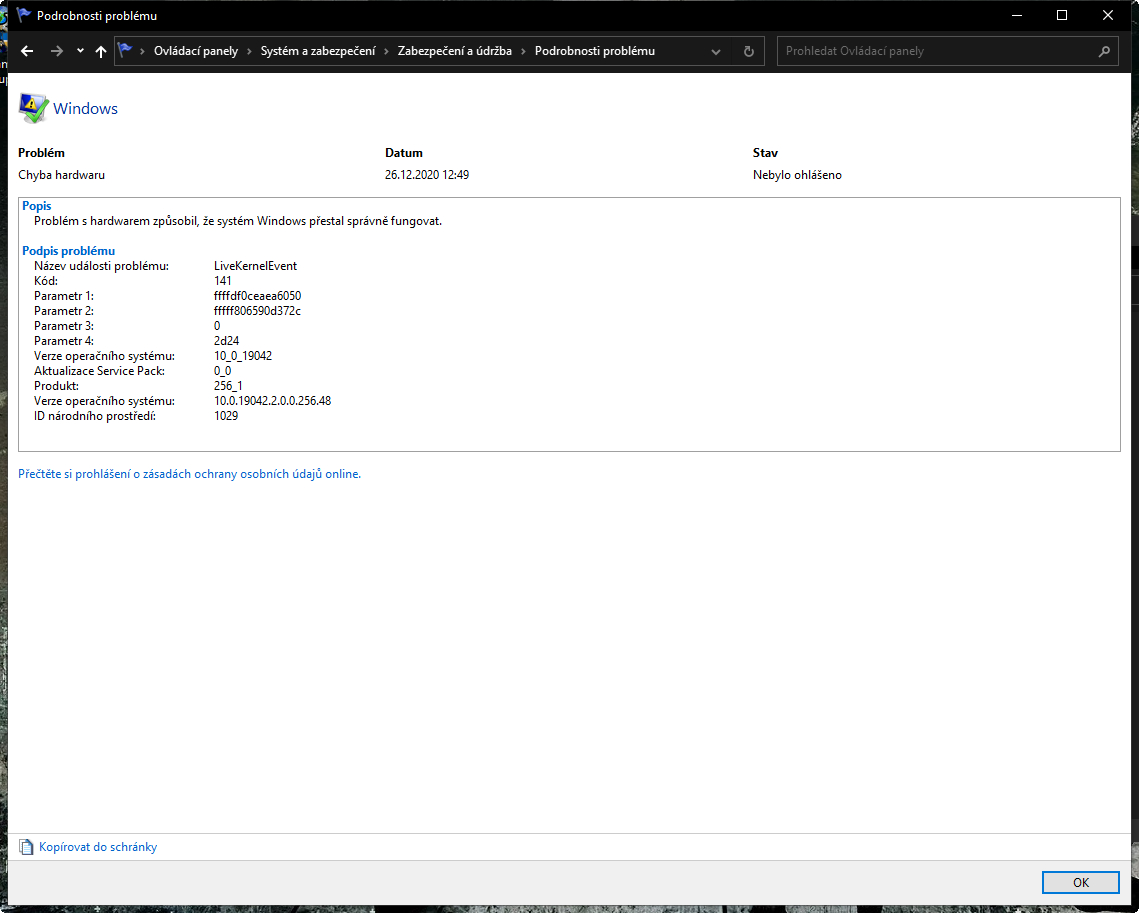Open recent locations dropdown chevron

point(80,51)
